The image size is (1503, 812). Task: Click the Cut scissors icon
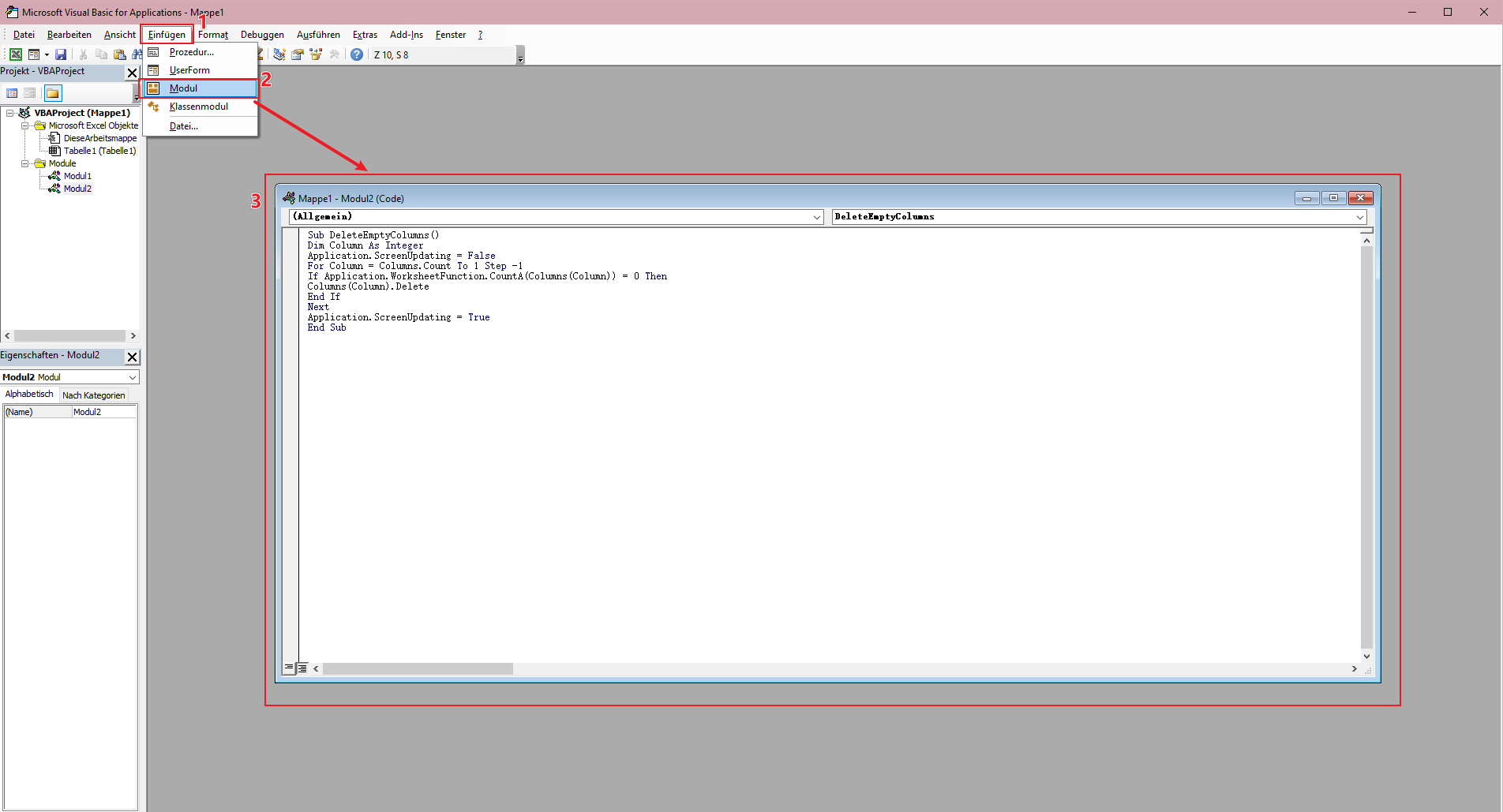point(83,54)
